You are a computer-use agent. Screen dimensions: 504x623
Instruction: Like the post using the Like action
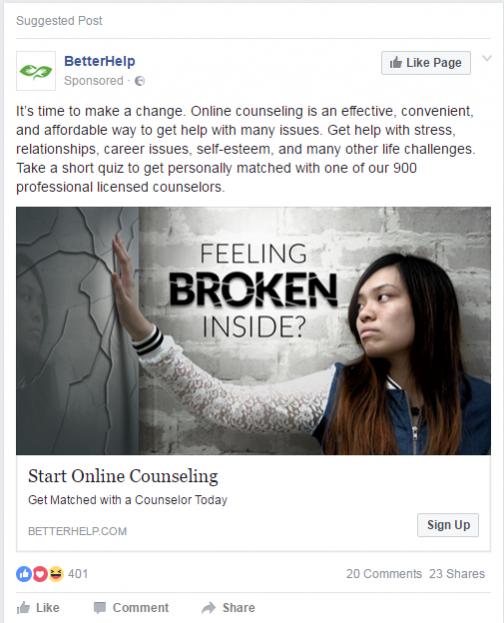[x=38, y=608]
